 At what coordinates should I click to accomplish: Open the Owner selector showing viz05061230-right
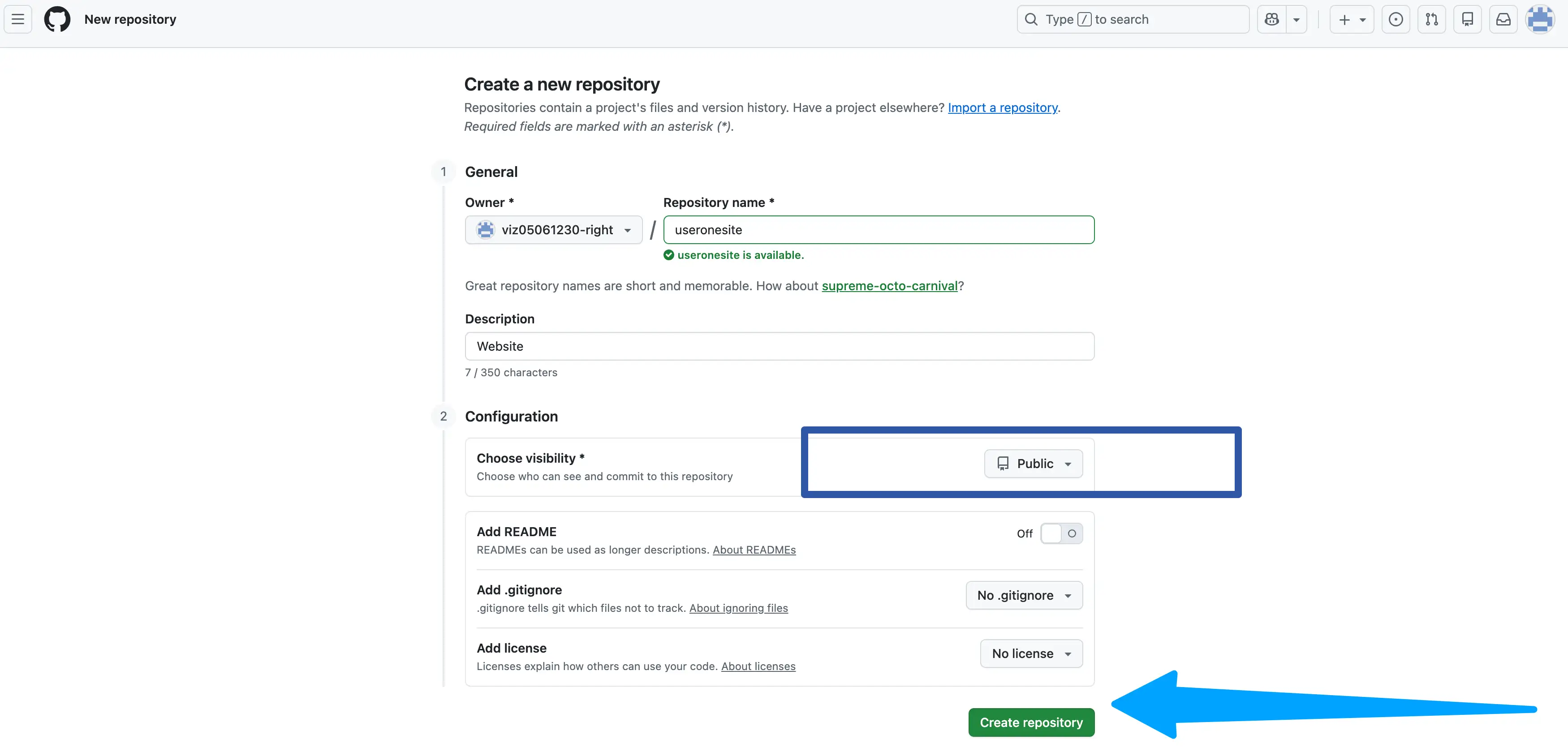[x=553, y=229]
